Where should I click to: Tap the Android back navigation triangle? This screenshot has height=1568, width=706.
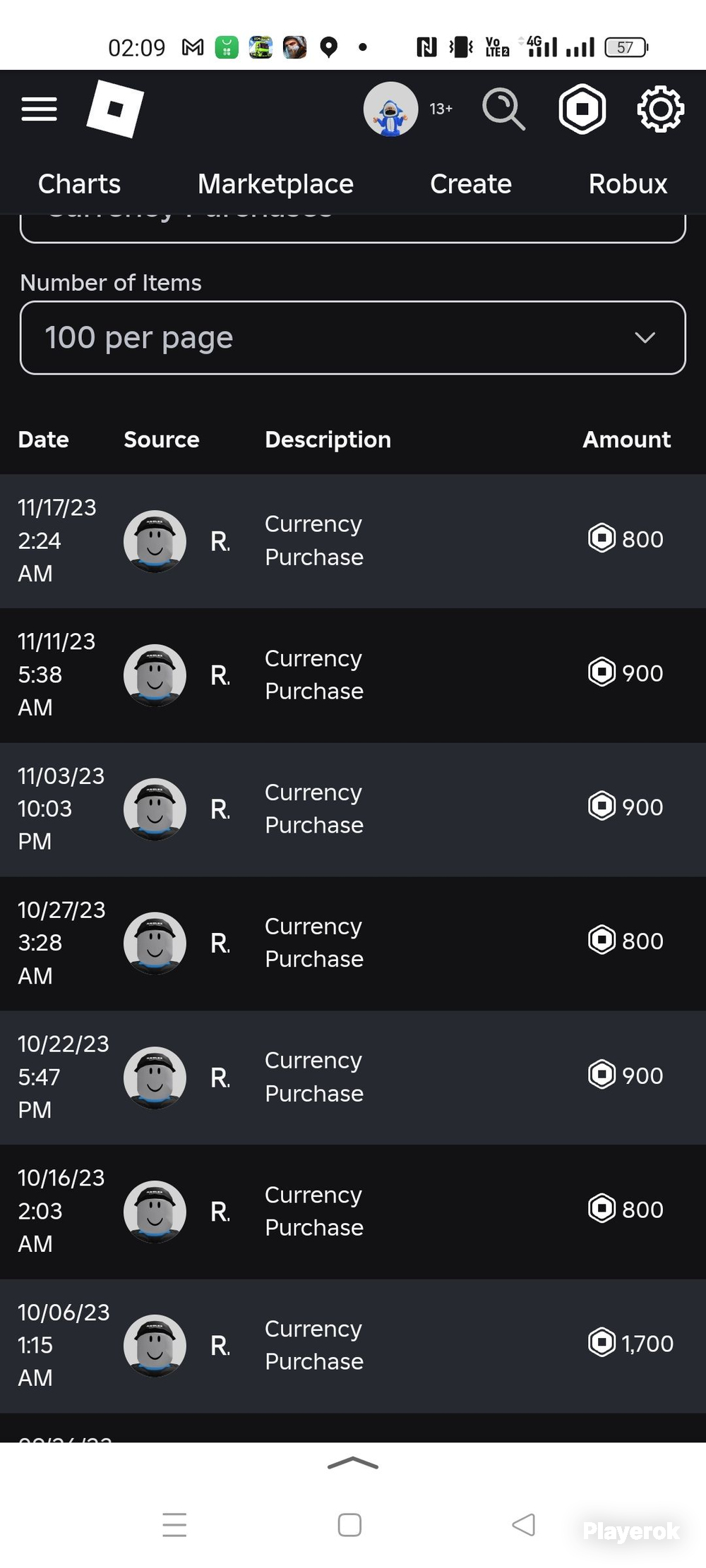coord(523,1525)
